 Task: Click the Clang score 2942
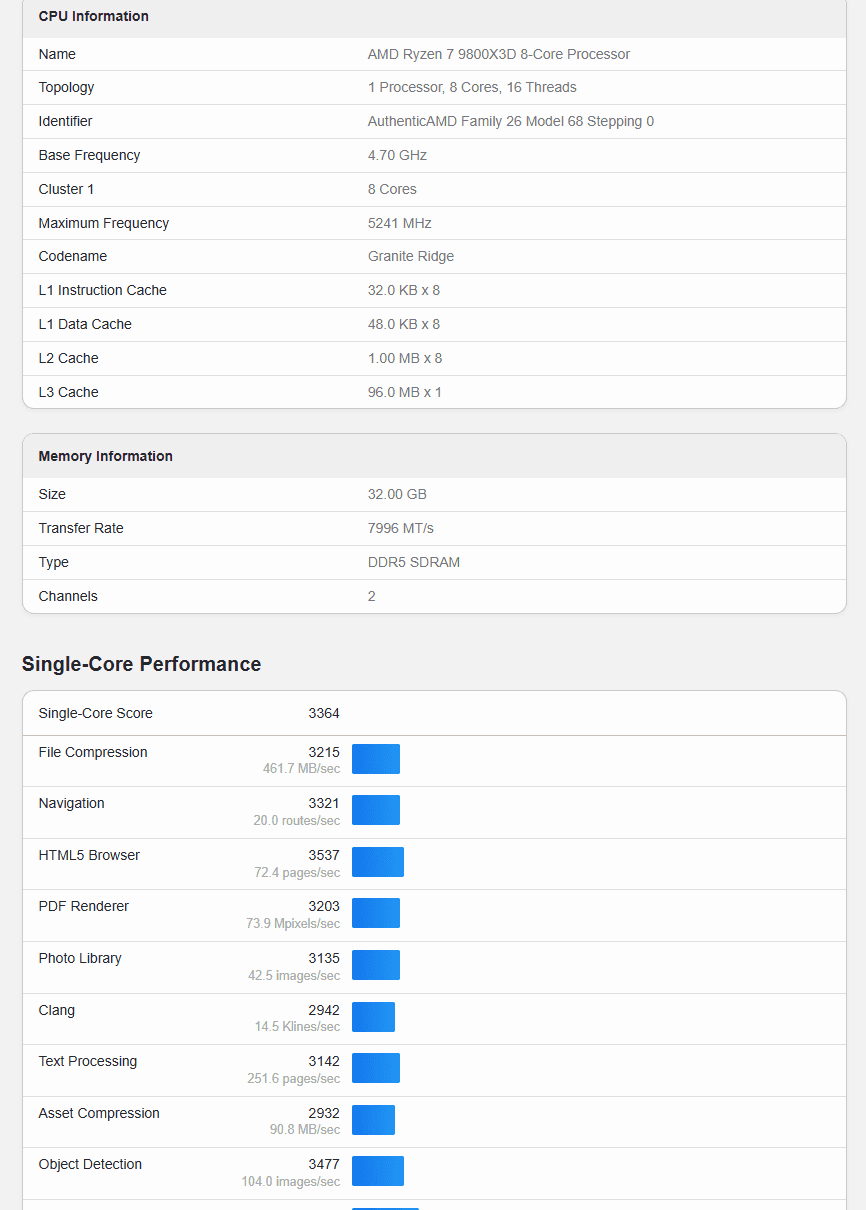324,1010
